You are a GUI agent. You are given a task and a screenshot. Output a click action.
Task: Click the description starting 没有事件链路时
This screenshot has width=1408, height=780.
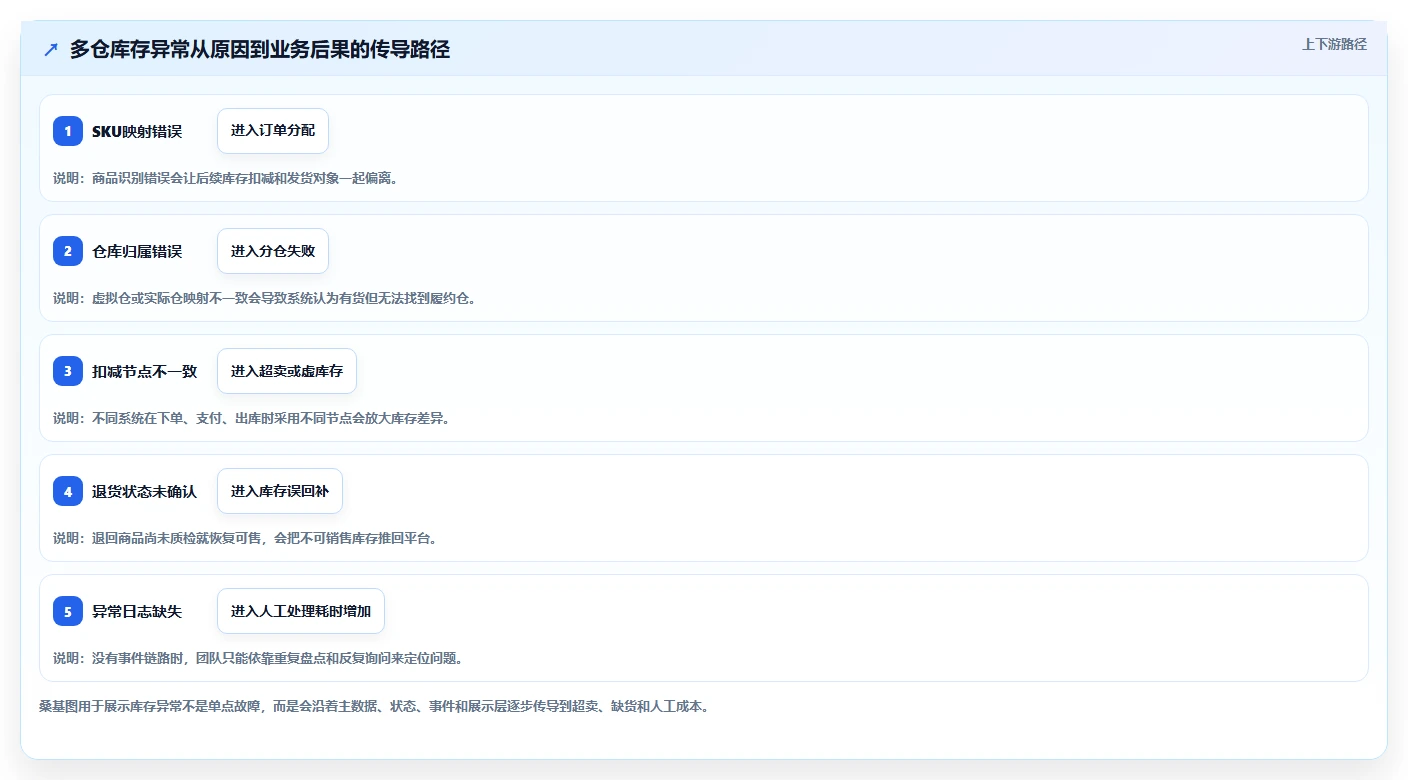point(258,658)
